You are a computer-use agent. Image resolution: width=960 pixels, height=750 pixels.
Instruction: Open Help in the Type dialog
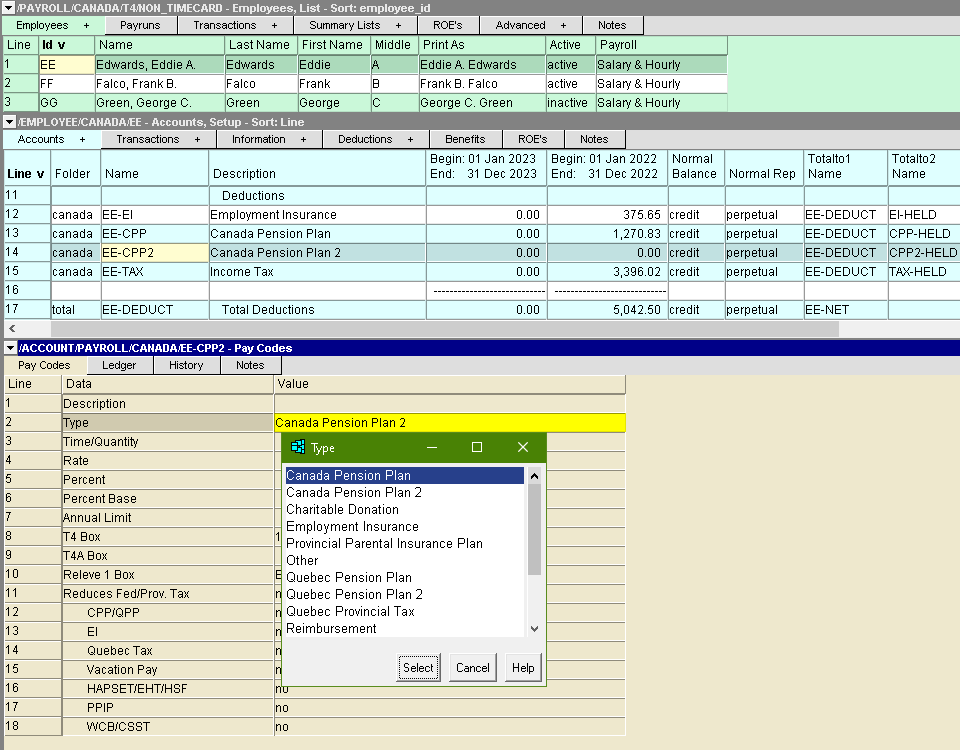[x=523, y=668]
